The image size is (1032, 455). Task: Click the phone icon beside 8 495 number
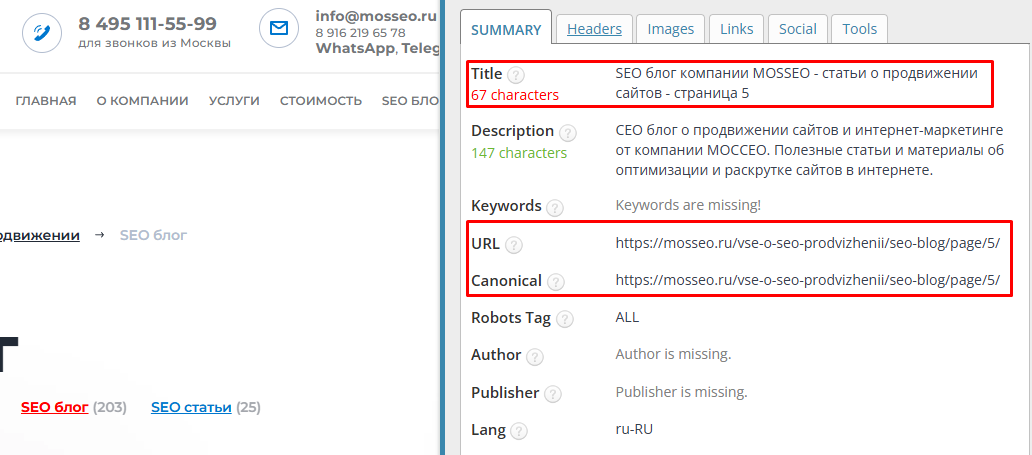click(x=41, y=31)
